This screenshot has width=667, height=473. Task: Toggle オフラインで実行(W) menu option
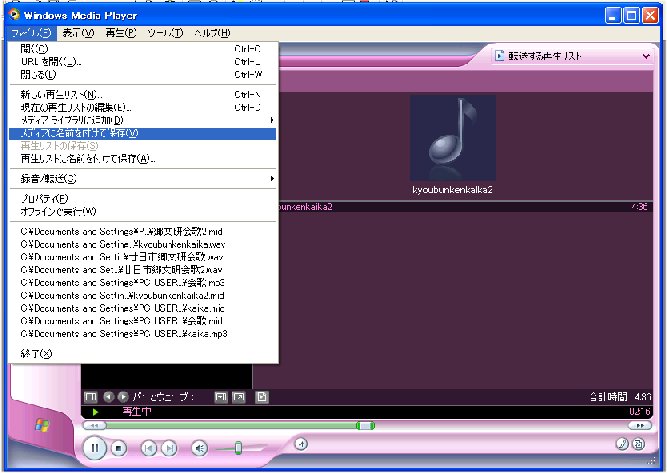tap(143, 211)
